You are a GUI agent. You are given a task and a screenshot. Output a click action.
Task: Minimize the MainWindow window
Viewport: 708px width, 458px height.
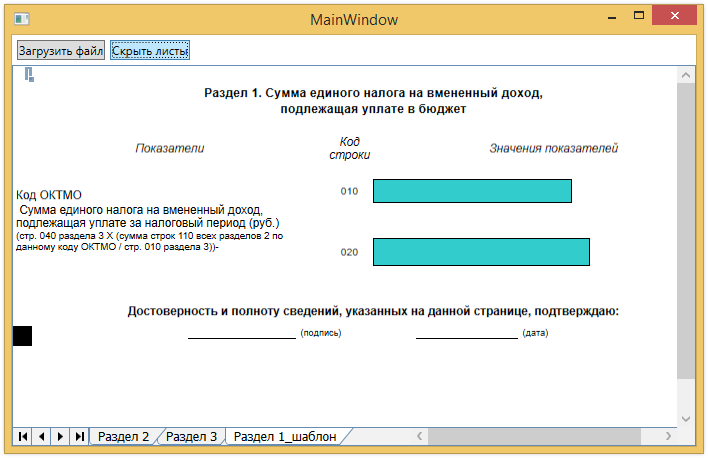[x=612, y=16]
